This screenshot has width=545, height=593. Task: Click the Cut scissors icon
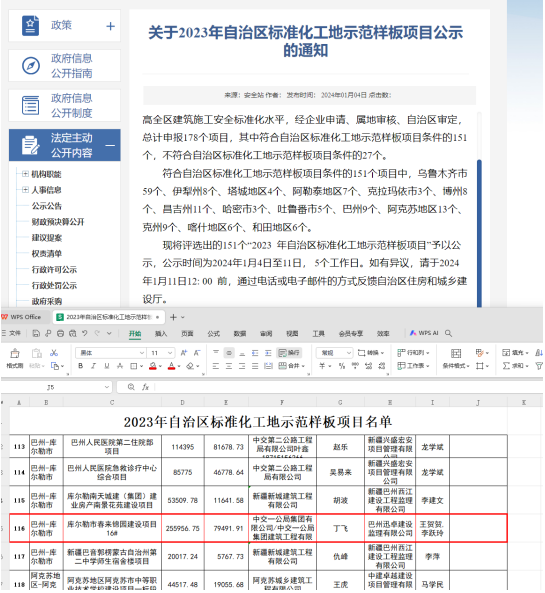54,353
